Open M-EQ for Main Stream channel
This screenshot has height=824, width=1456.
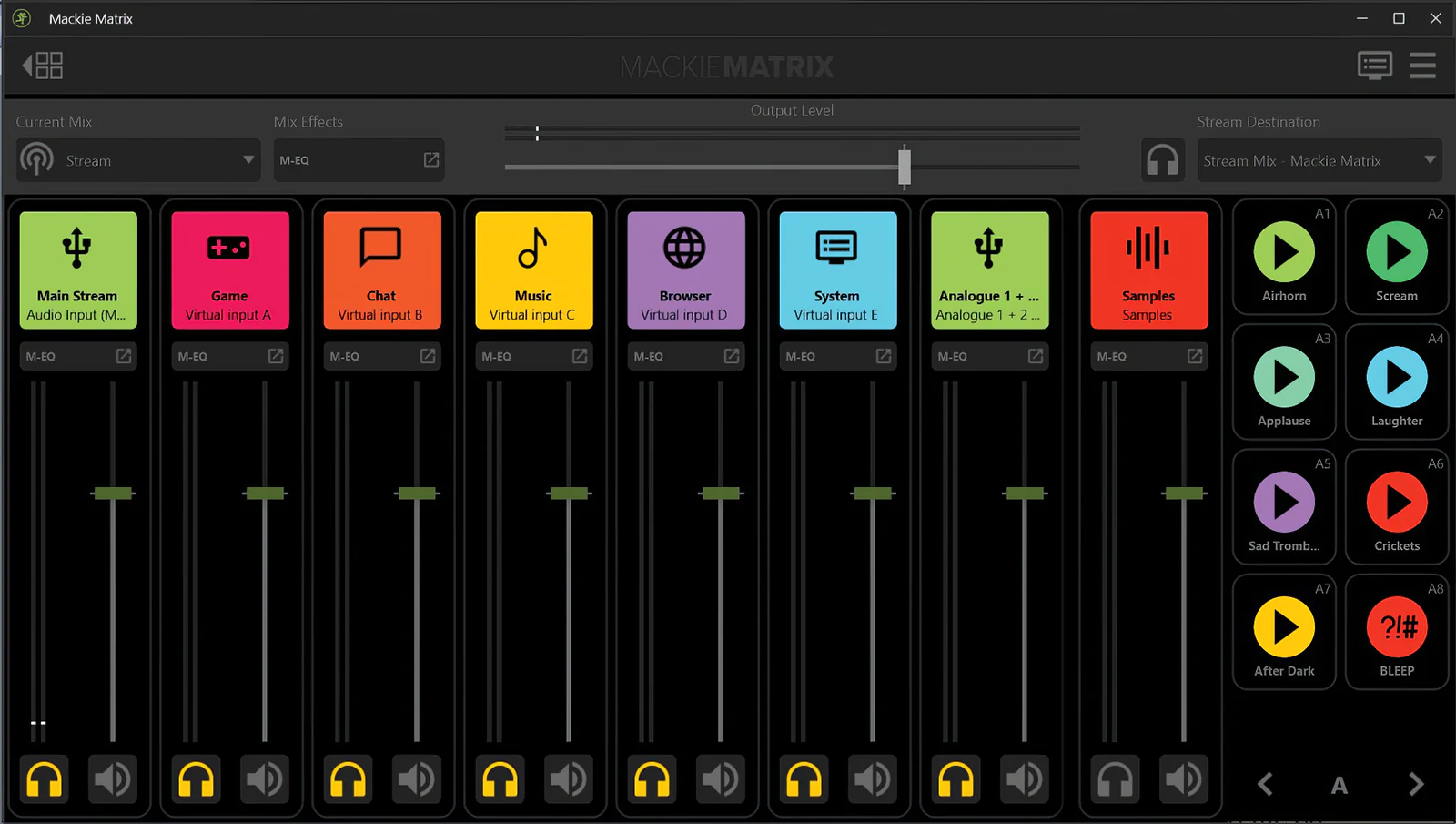coord(78,356)
